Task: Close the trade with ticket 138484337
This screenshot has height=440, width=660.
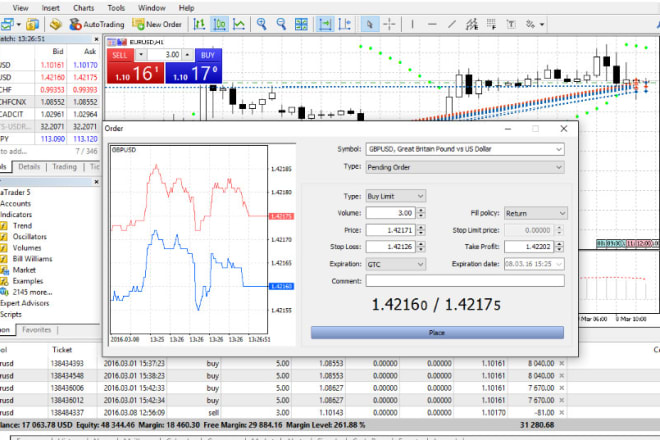Action: point(562,413)
